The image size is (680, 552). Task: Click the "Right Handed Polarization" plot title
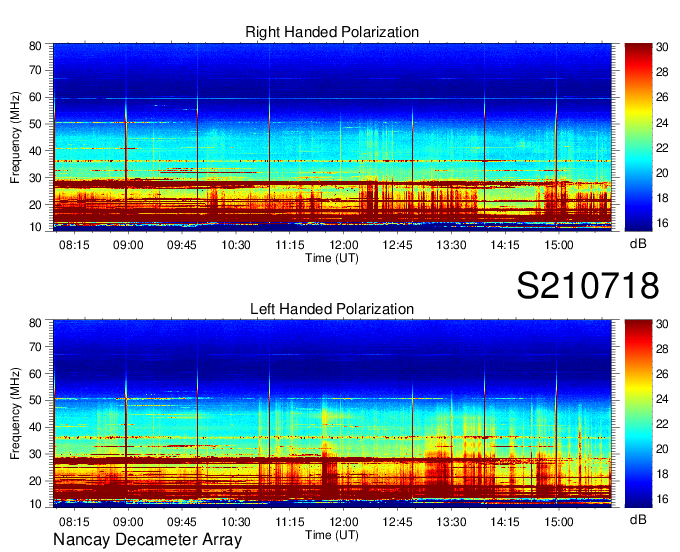point(332,32)
